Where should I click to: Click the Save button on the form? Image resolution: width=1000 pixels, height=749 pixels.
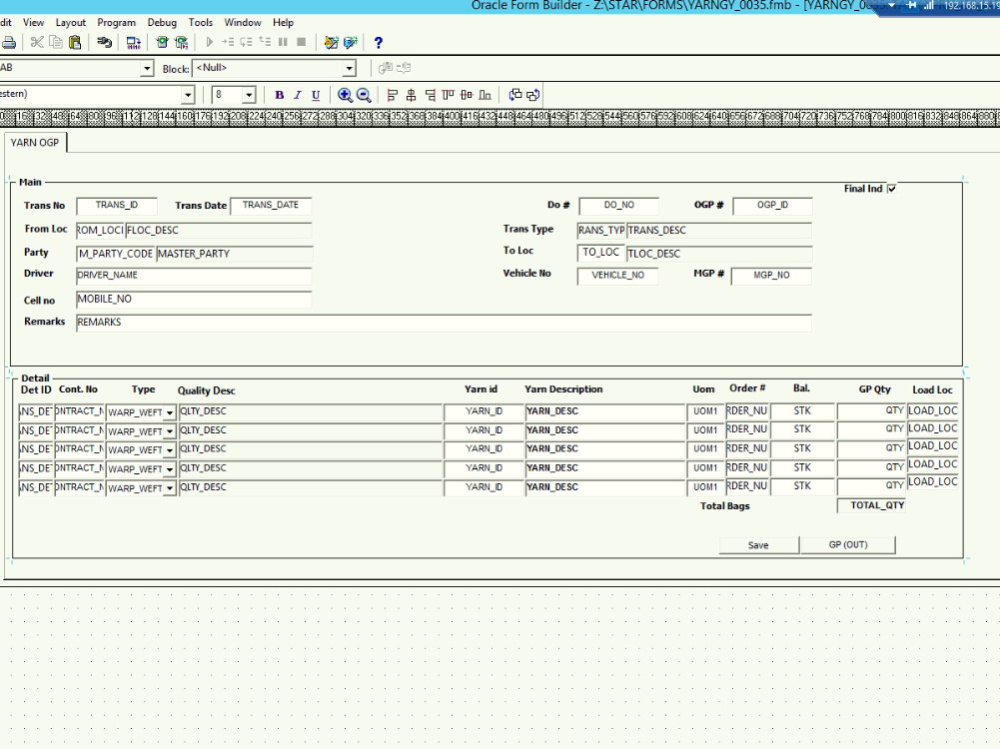[758, 545]
